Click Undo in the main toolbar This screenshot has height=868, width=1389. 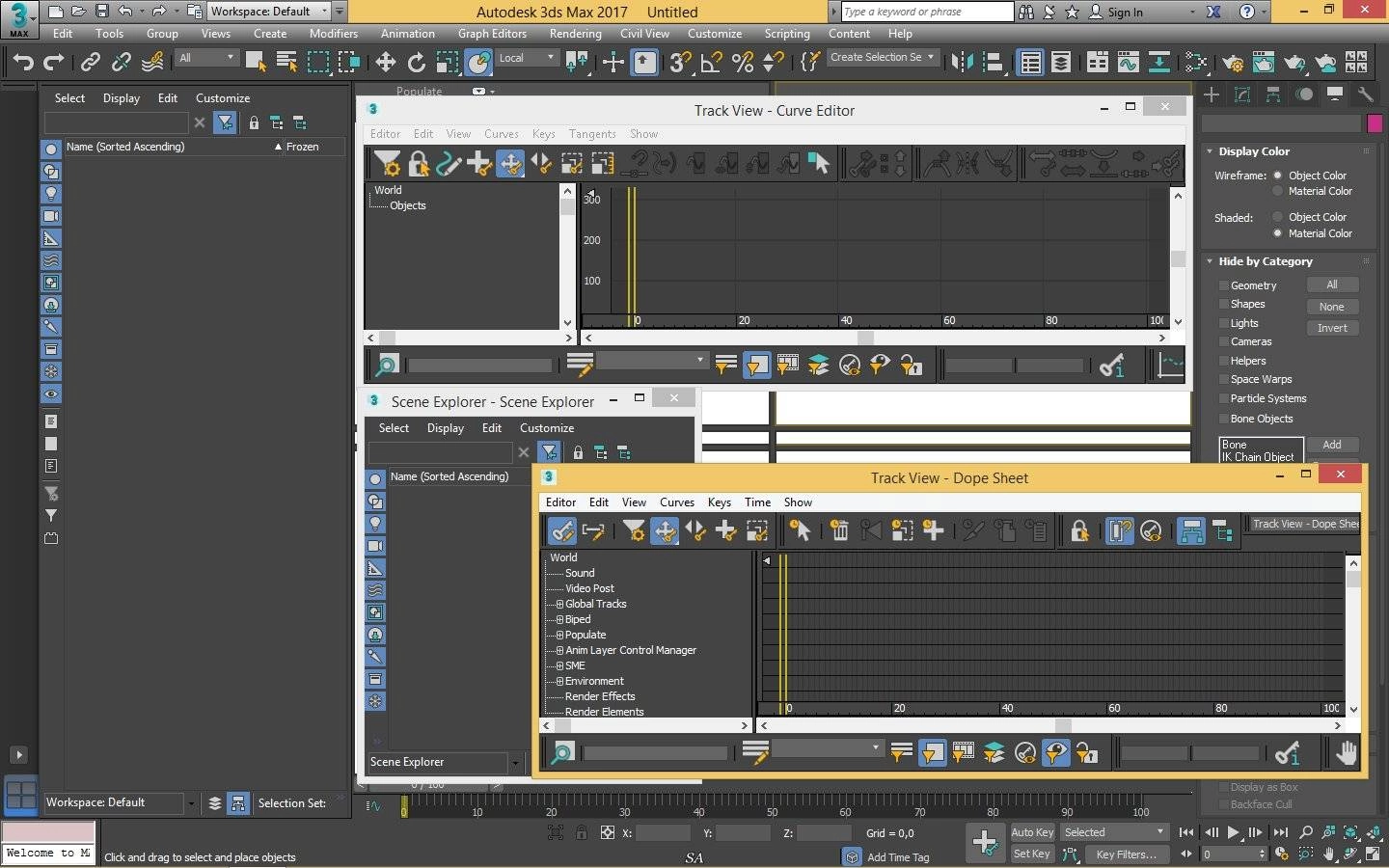point(23,63)
